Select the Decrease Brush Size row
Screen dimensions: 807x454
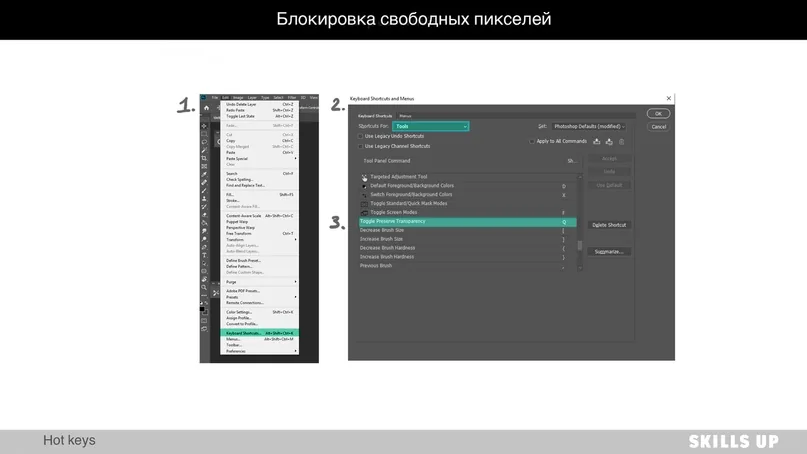click(x=467, y=231)
